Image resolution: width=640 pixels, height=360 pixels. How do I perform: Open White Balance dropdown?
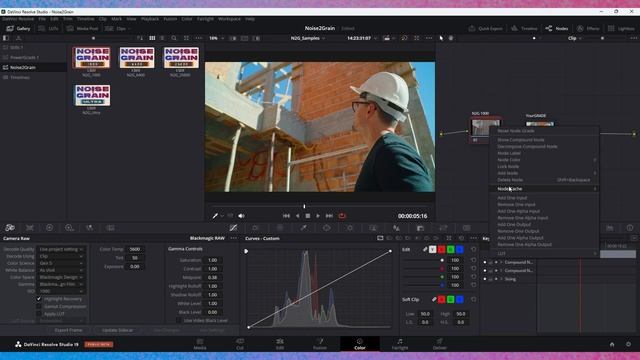(x=61, y=270)
